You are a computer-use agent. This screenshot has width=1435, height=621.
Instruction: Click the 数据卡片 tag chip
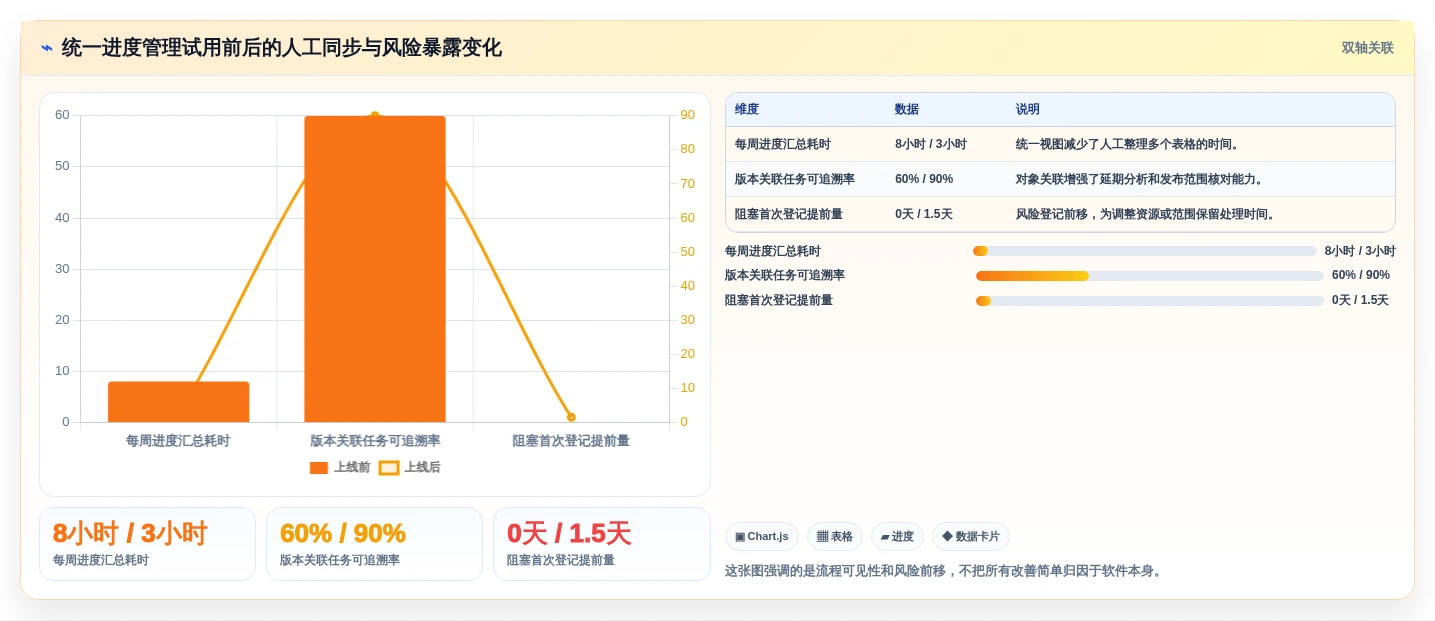970,537
